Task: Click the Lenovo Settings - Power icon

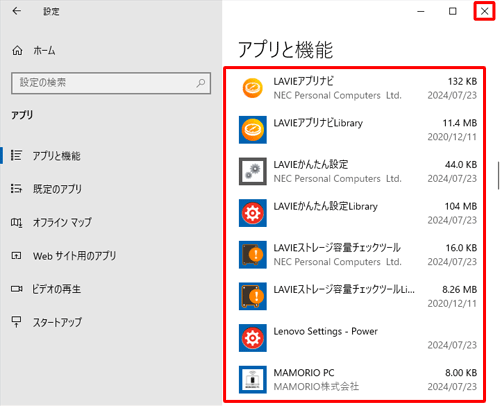Action: [x=253, y=338]
